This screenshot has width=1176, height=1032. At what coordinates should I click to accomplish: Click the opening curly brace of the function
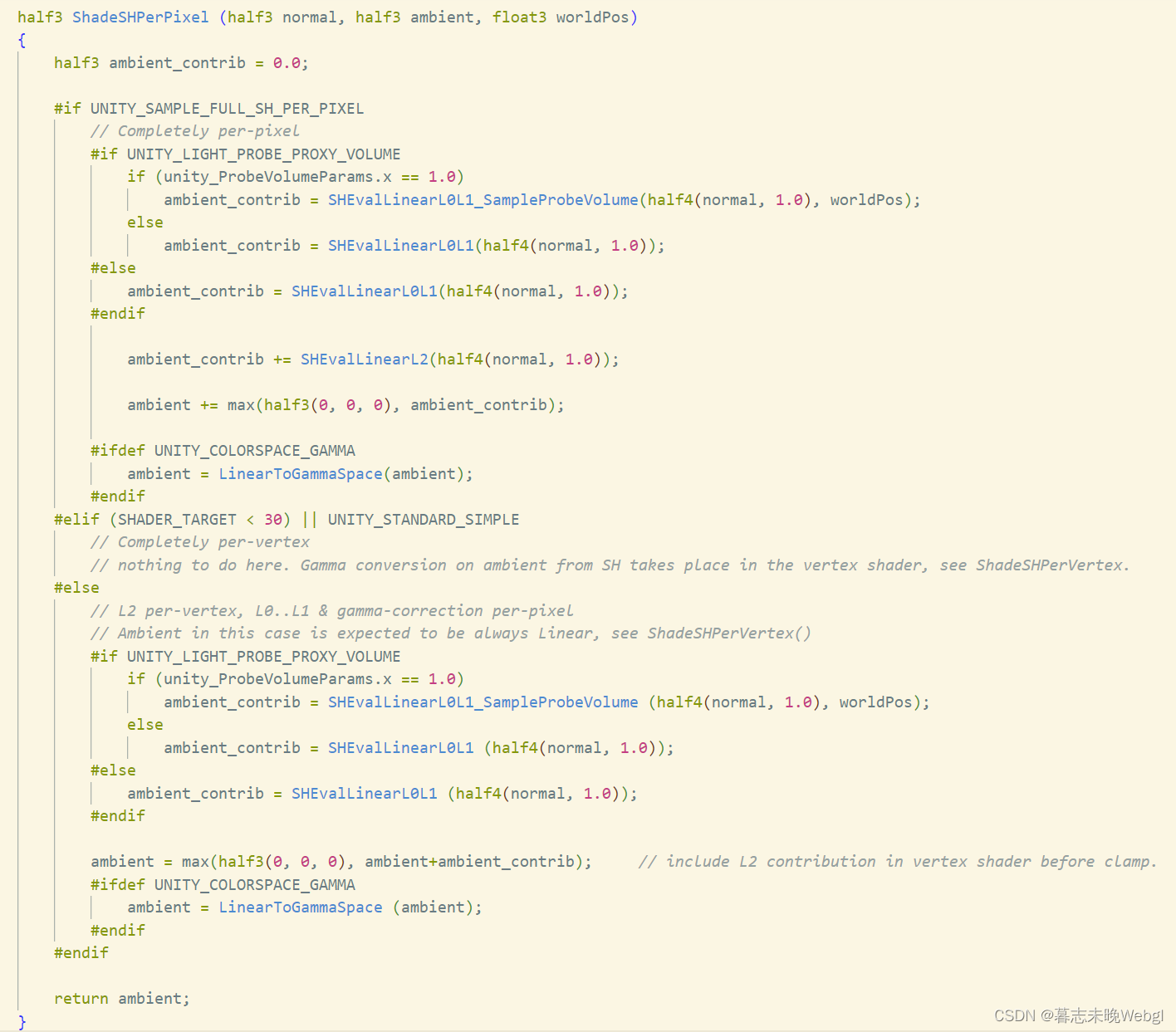point(22,40)
